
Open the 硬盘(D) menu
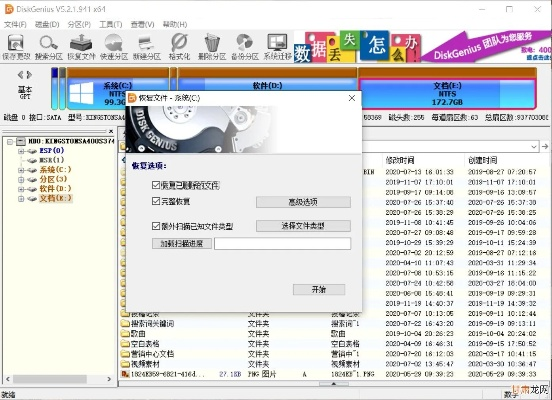[47, 24]
